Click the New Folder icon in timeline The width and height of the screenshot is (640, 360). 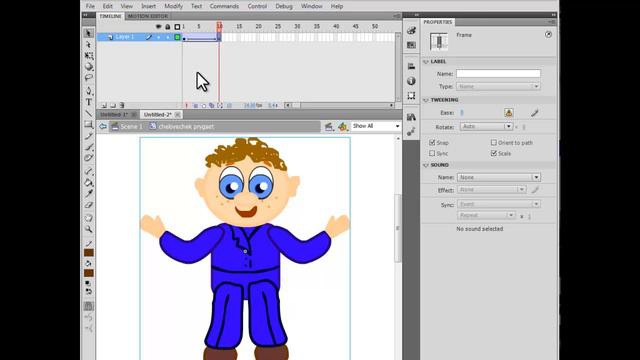[x=113, y=105]
